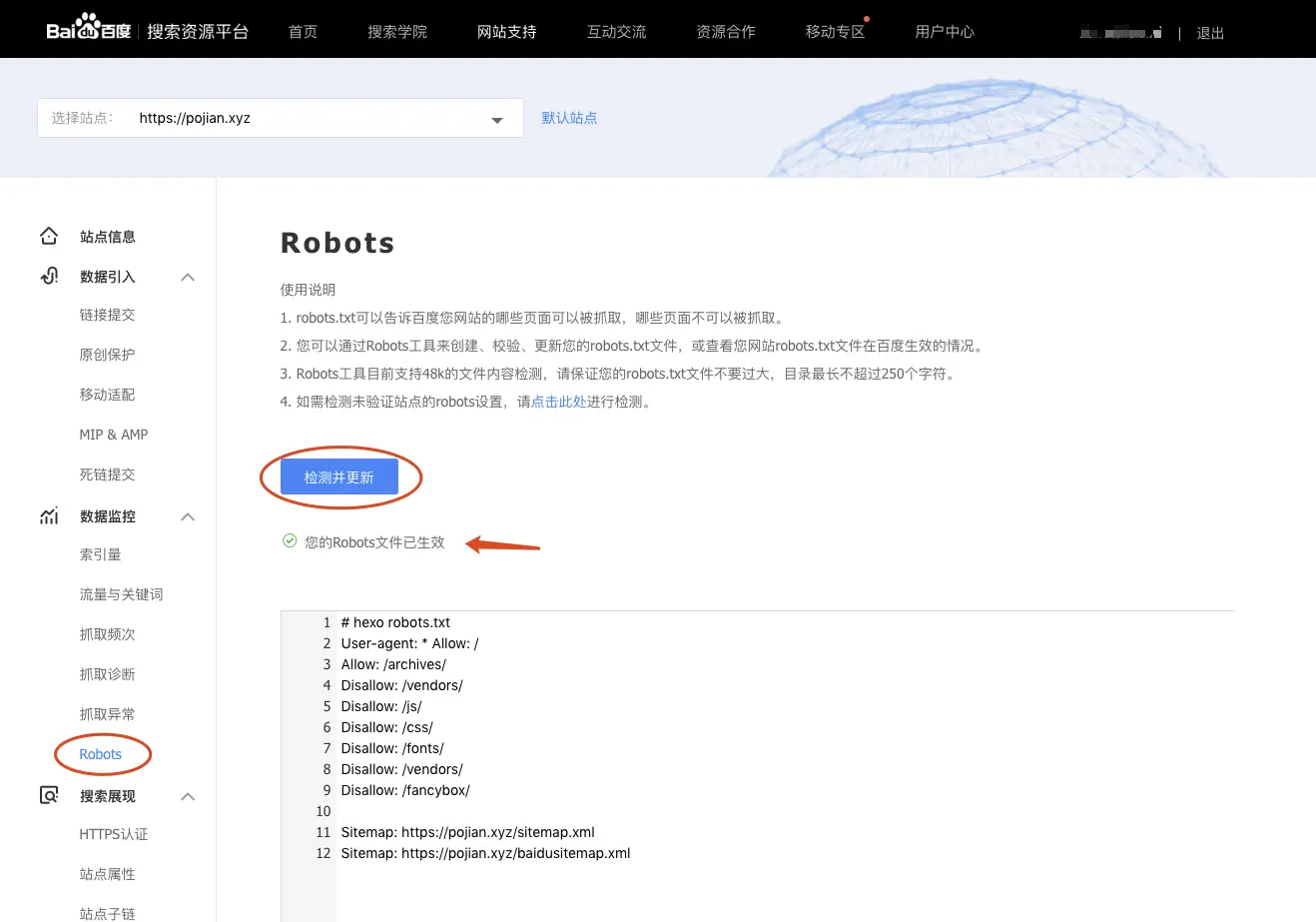Open 链接提交 in the sidebar
Image resolution: width=1316 pixels, height=922 pixels.
(108, 315)
